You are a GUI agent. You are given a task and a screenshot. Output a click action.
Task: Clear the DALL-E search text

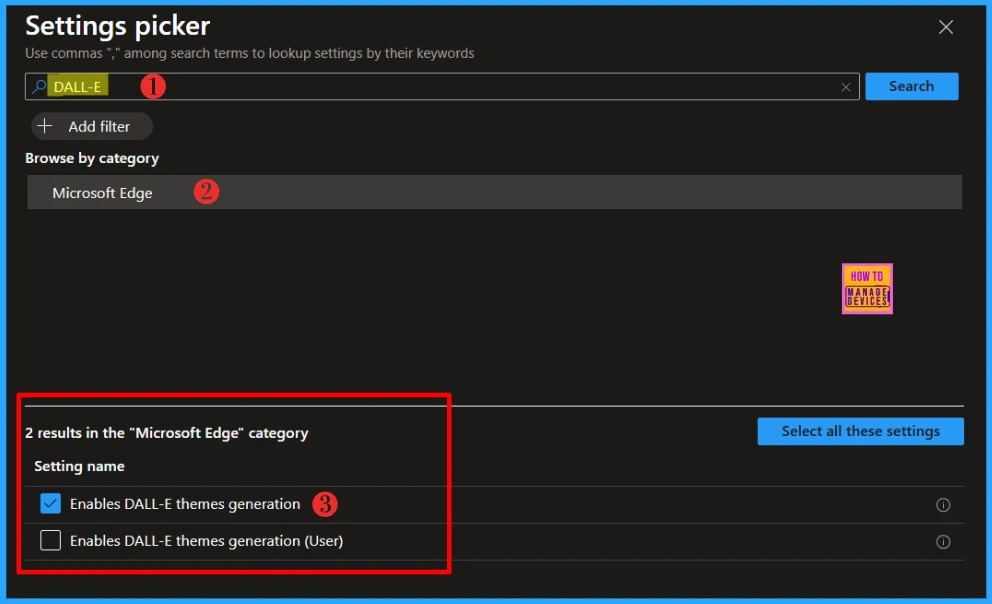tap(845, 87)
